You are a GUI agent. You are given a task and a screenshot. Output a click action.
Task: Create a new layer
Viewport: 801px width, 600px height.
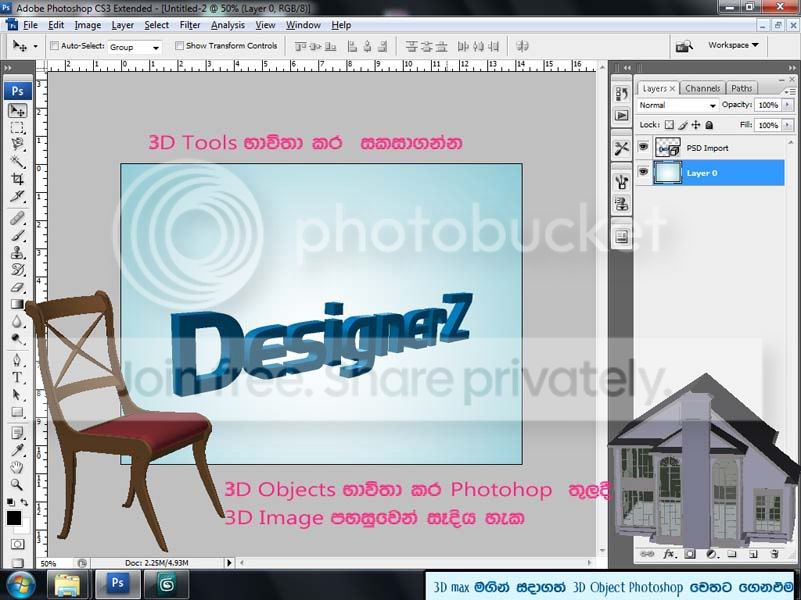(753, 554)
